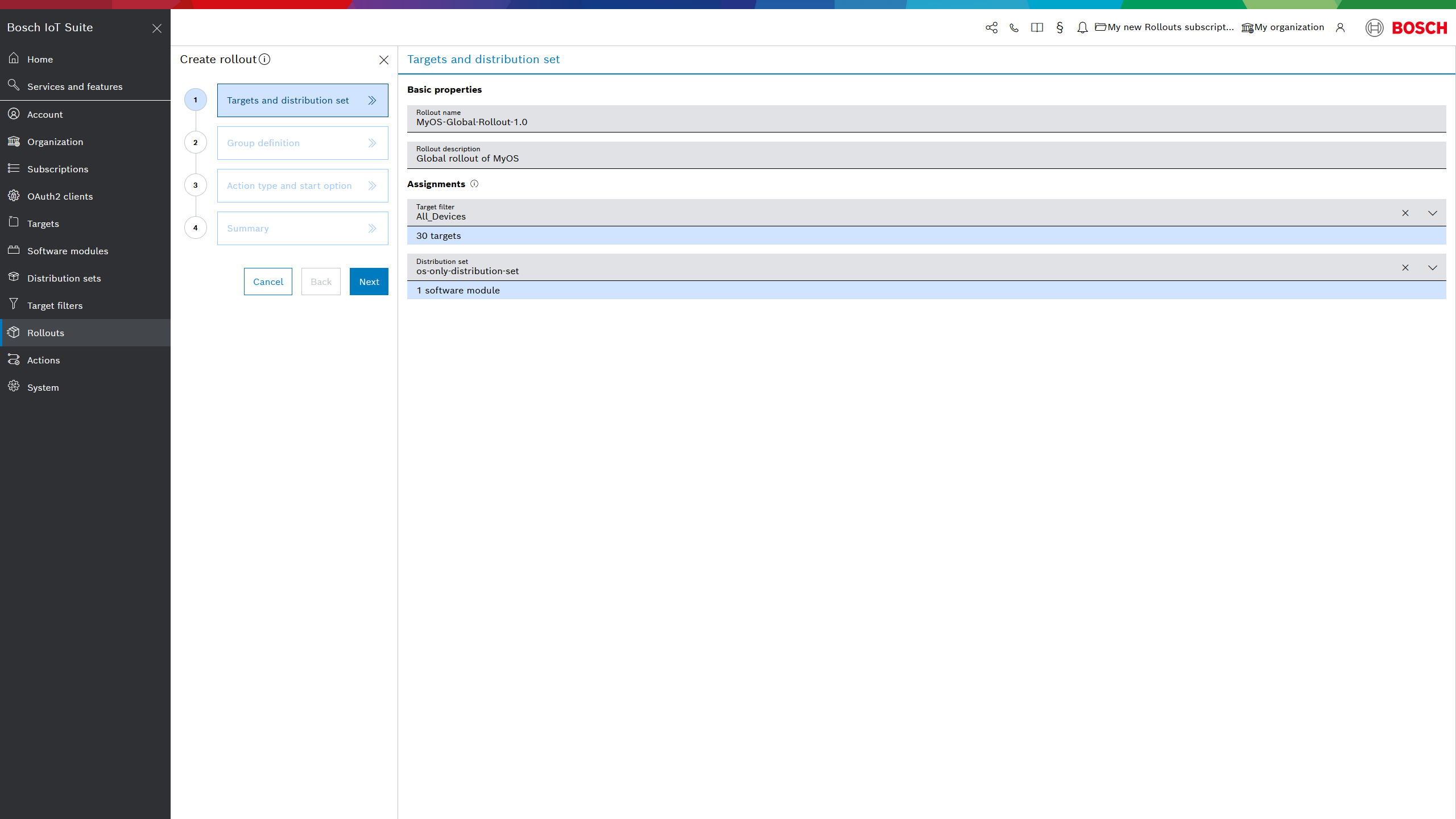
Task: Go to Distribution sets in sidebar
Action: point(64,278)
